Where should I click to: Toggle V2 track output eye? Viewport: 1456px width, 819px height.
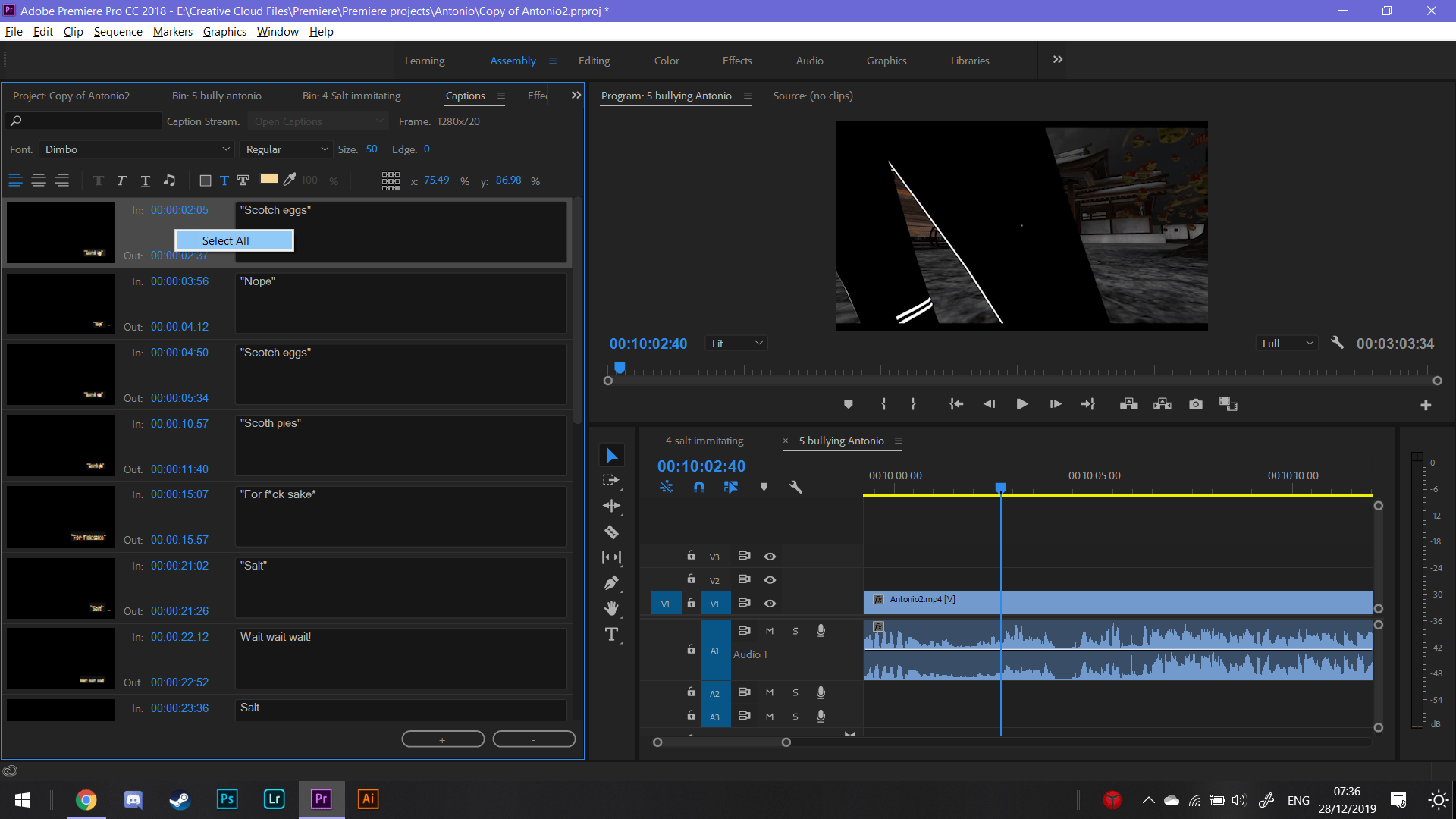click(770, 580)
